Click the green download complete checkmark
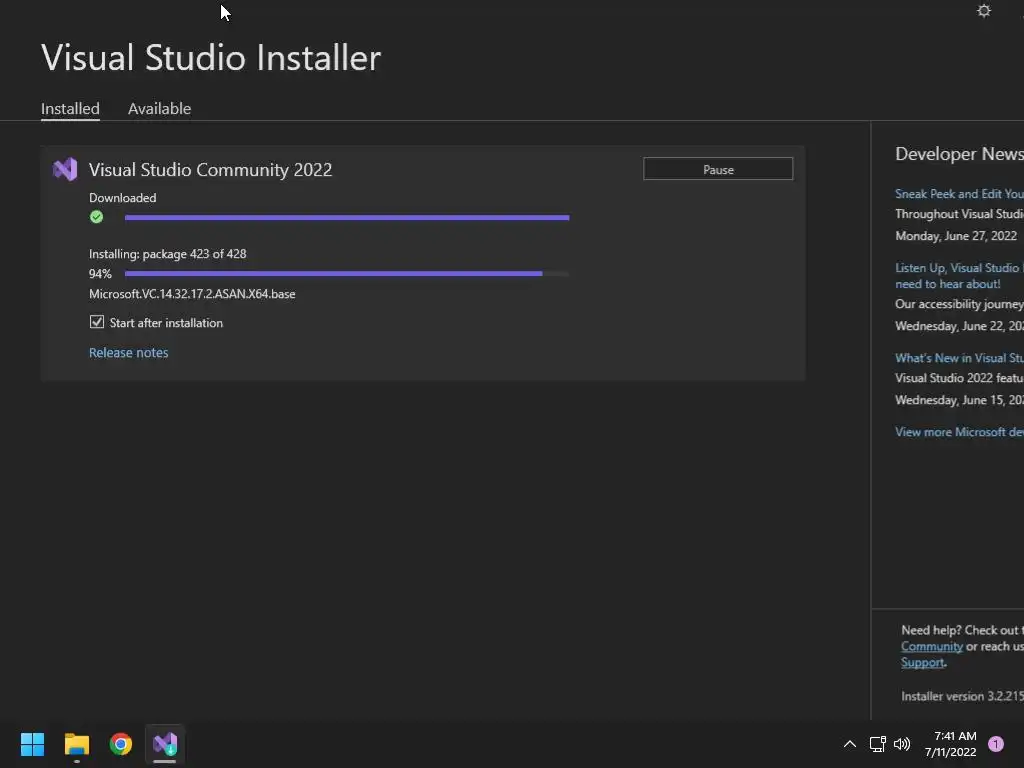The width and height of the screenshot is (1024, 768). click(x=97, y=217)
